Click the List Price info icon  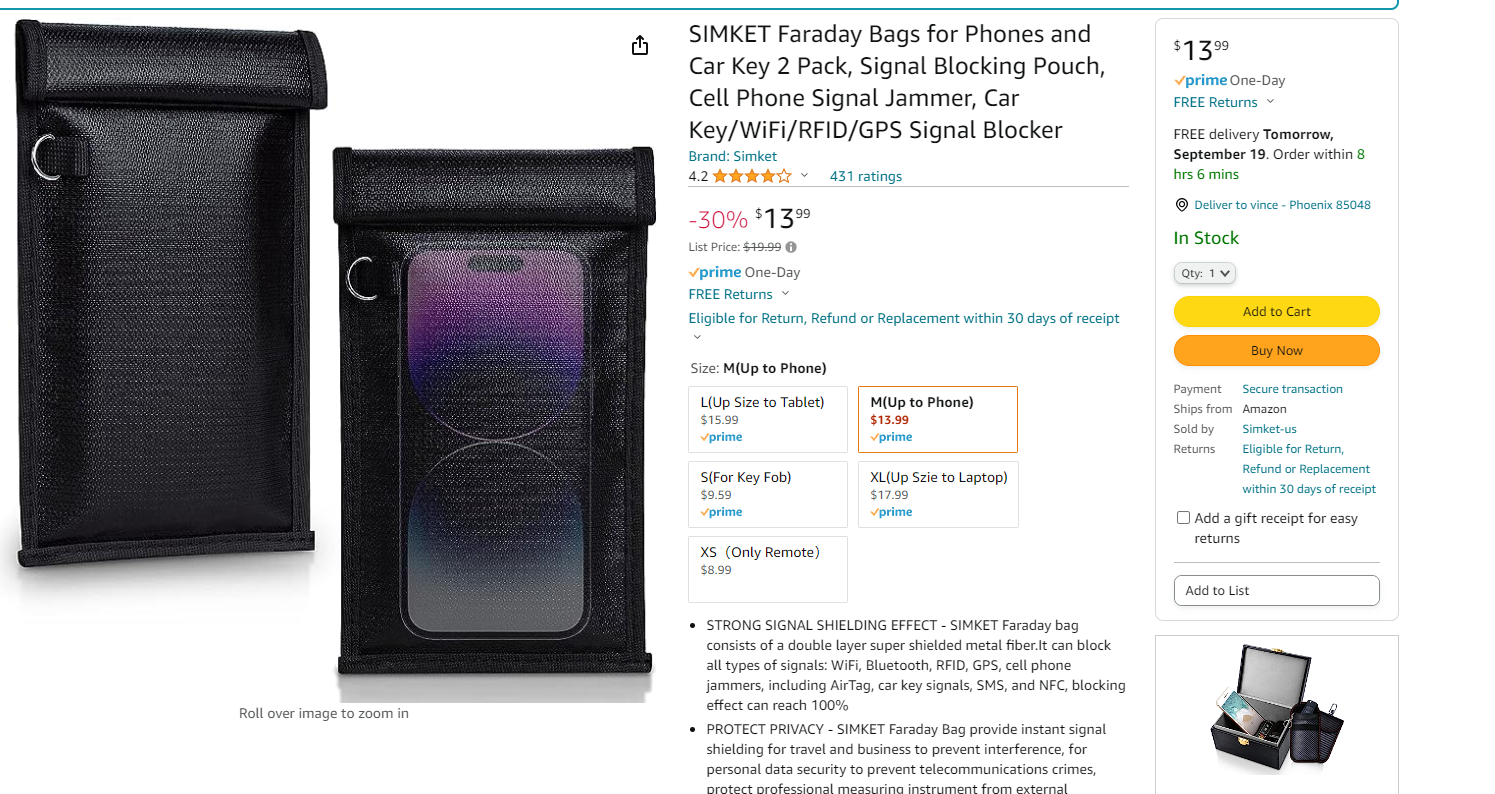(x=791, y=247)
